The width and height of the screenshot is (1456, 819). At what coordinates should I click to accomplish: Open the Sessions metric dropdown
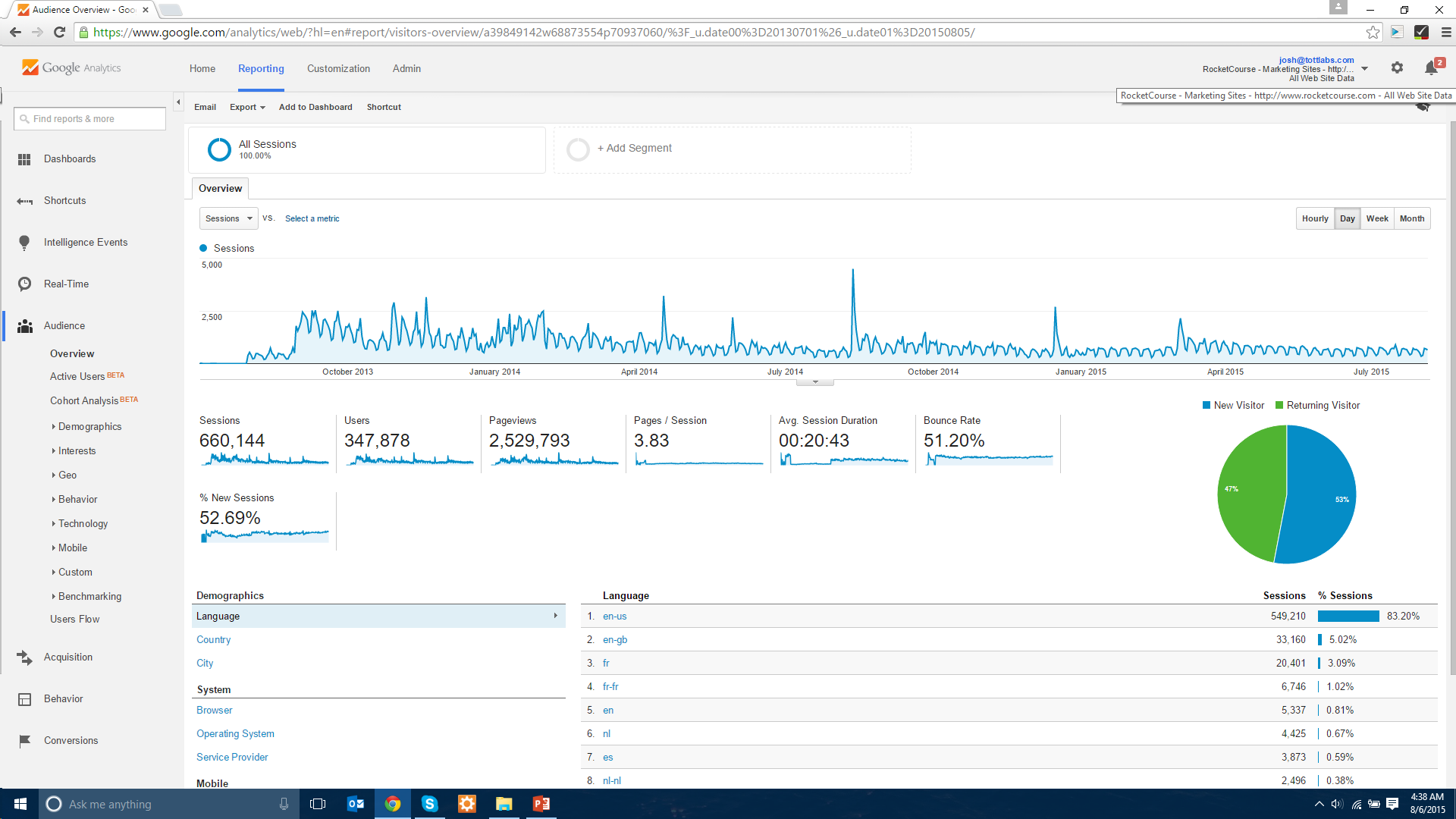pos(227,218)
